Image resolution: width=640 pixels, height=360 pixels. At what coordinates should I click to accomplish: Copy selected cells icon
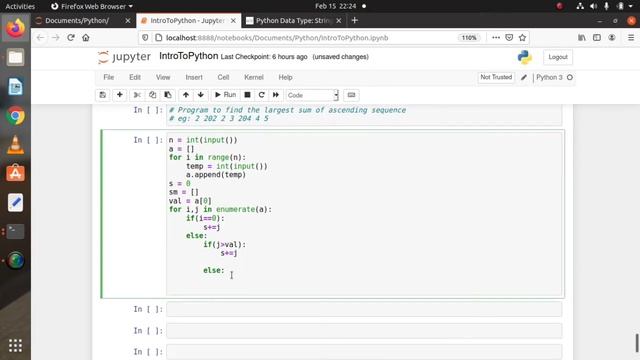[x=152, y=95]
